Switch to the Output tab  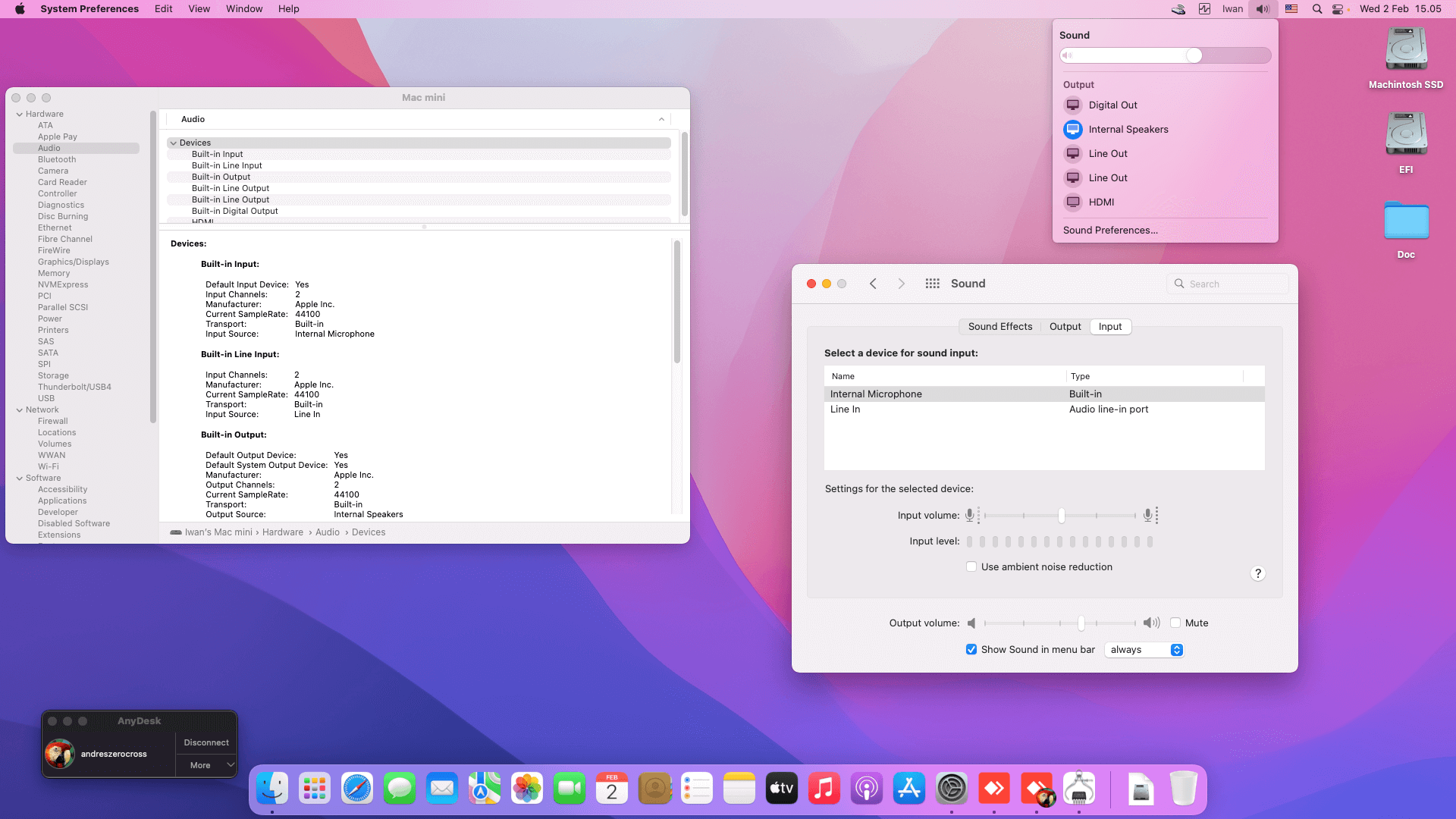coord(1065,327)
